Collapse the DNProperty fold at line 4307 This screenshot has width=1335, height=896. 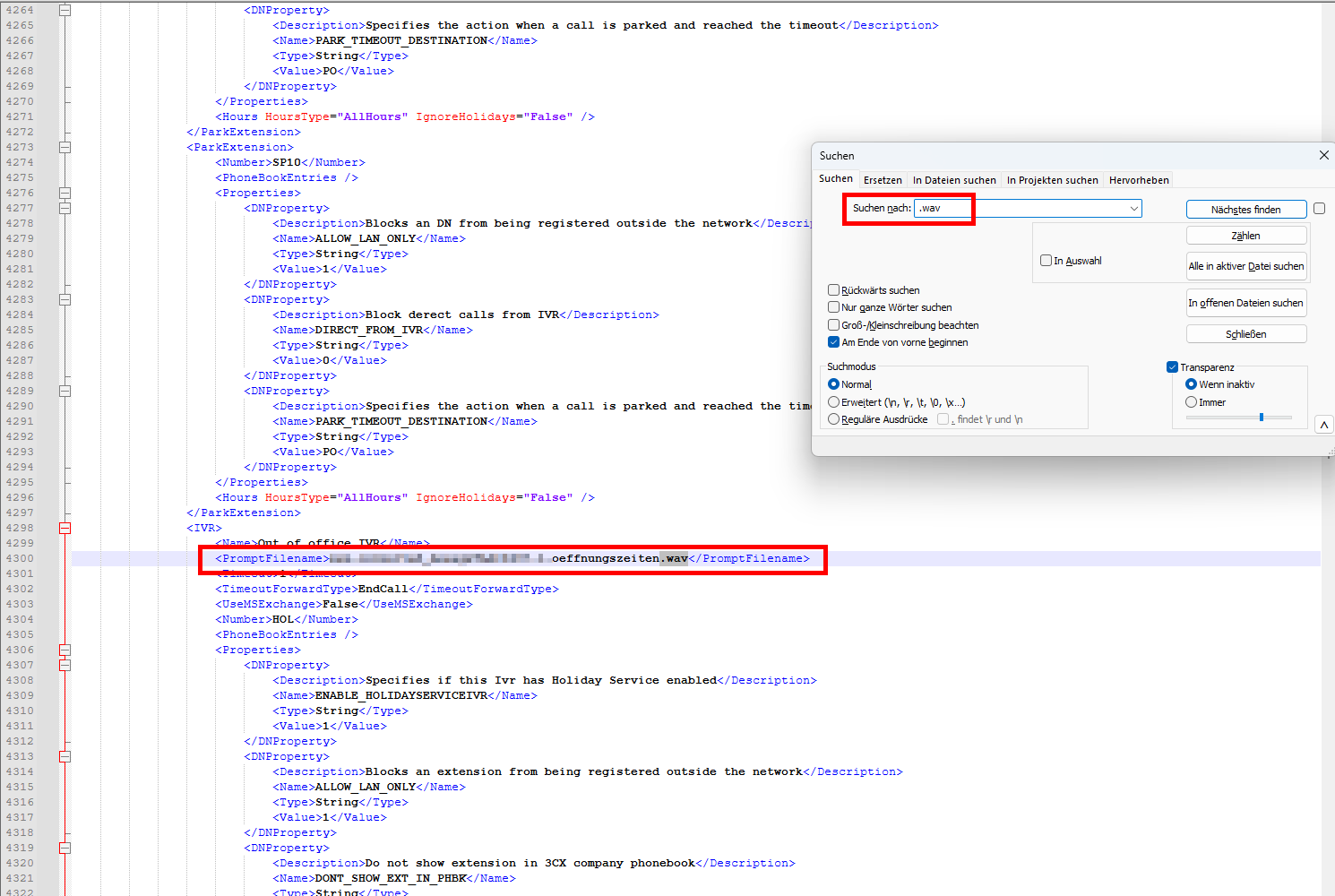[65, 665]
